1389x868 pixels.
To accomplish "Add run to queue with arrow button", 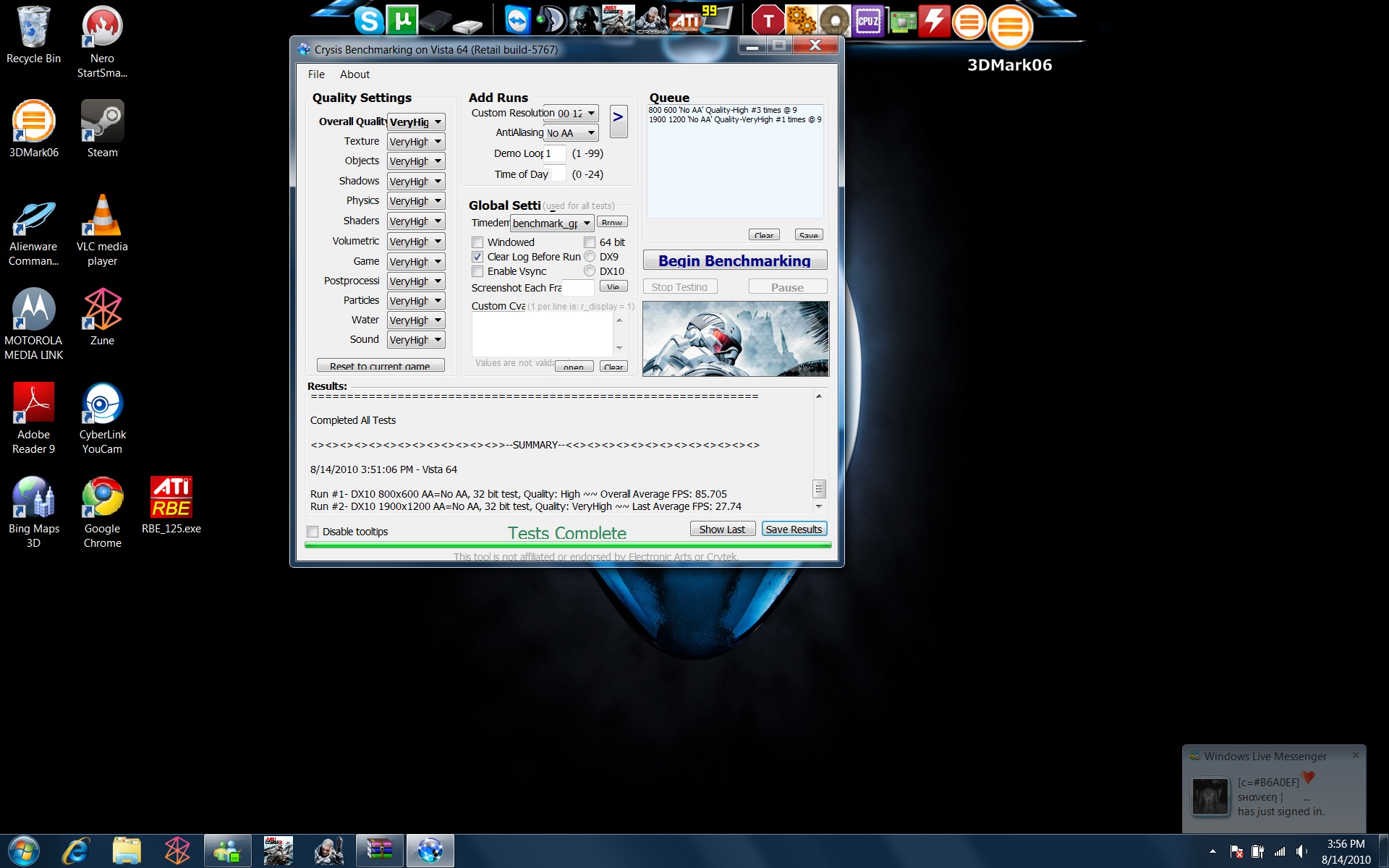I will pos(618,121).
